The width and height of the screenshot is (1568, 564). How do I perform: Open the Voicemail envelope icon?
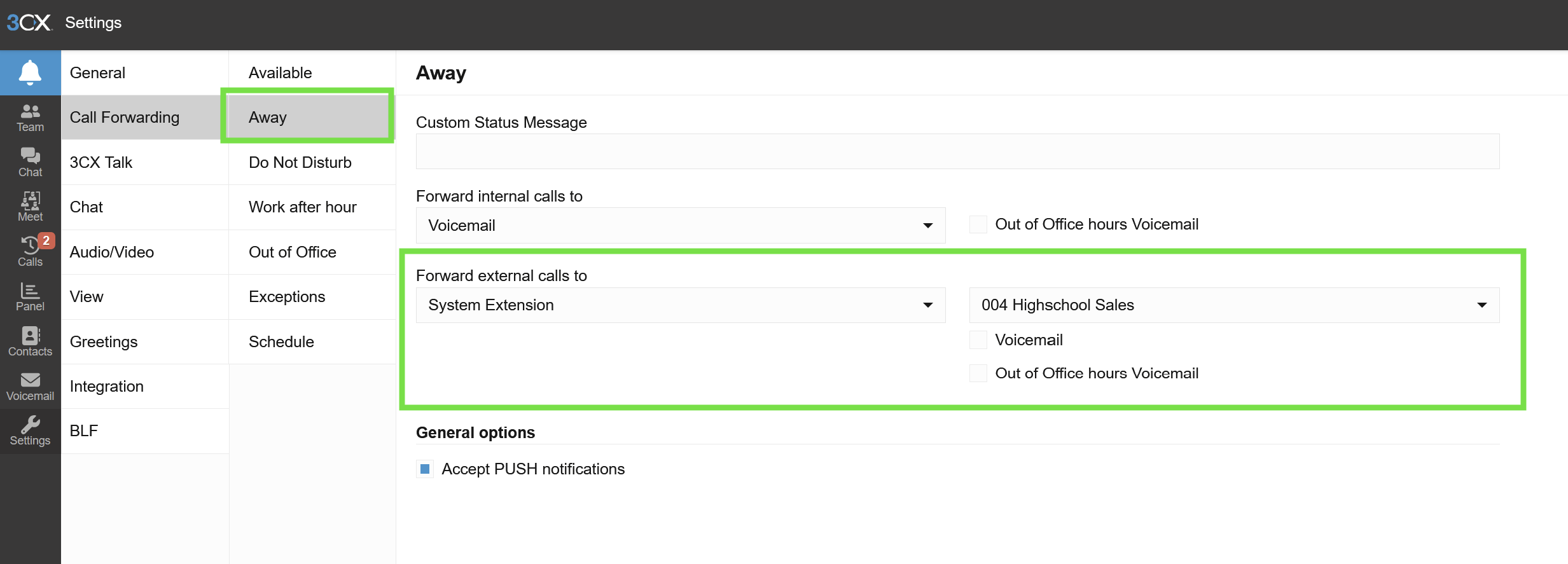coord(30,387)
